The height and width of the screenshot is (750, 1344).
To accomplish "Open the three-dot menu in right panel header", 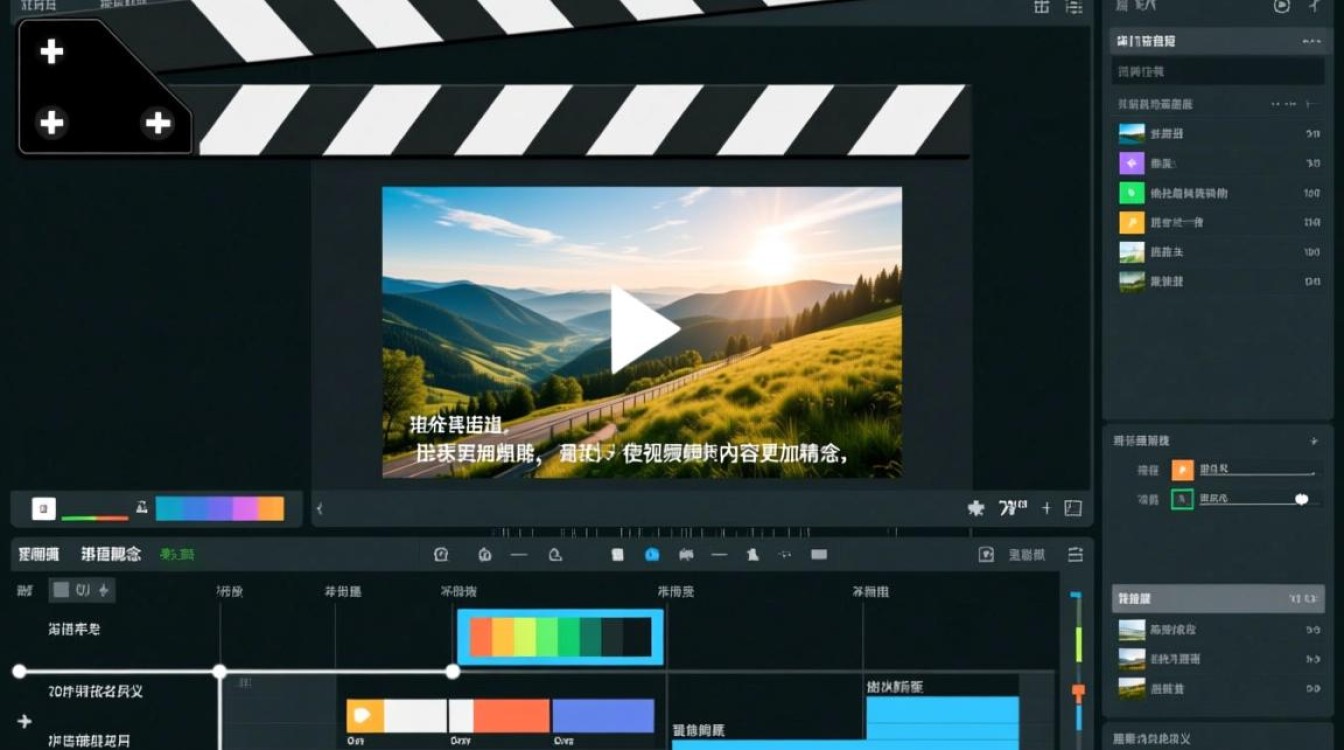I will click(x=1311, y=42).
